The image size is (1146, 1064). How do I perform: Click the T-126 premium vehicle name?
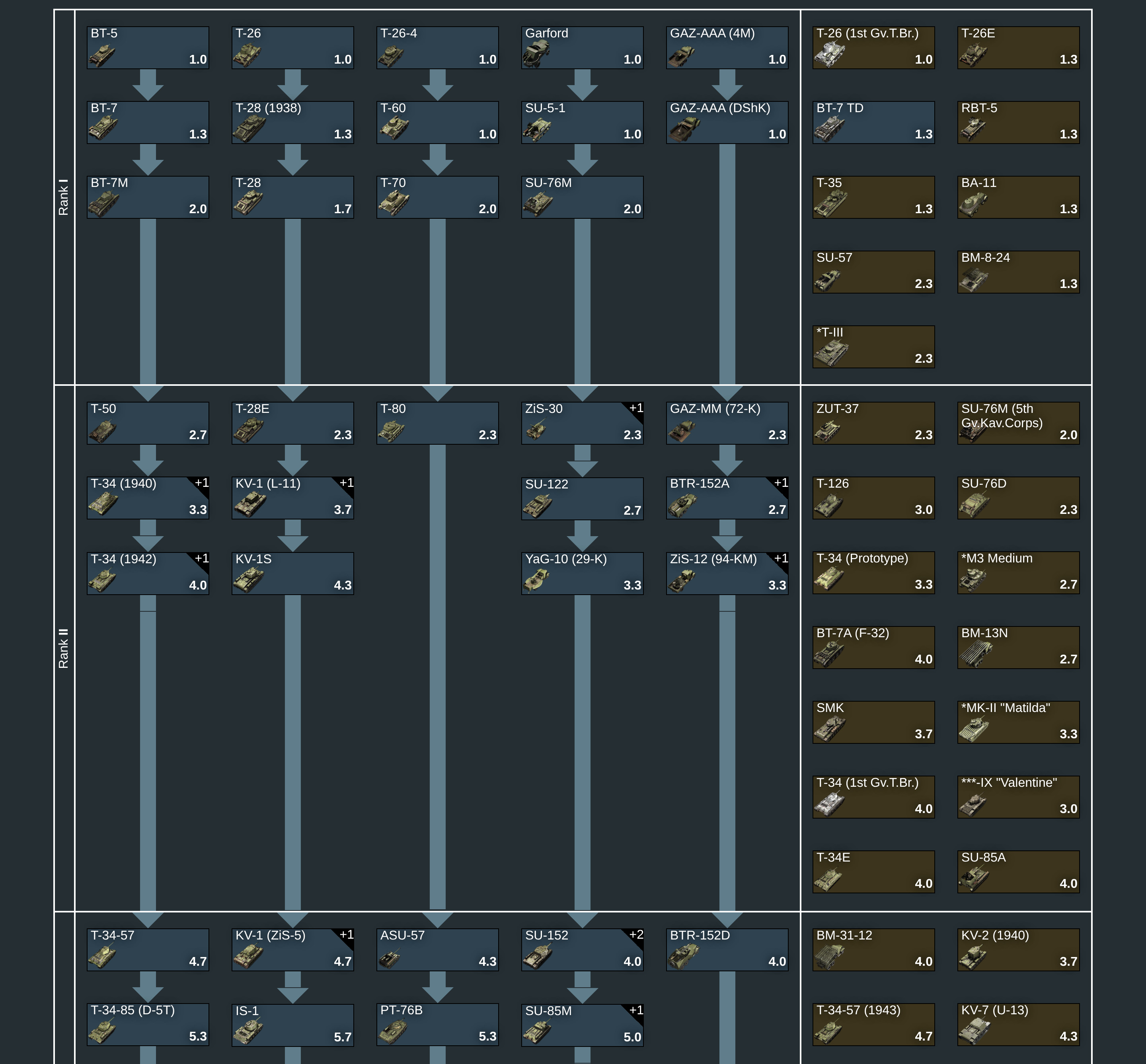(x=833, y=484)
